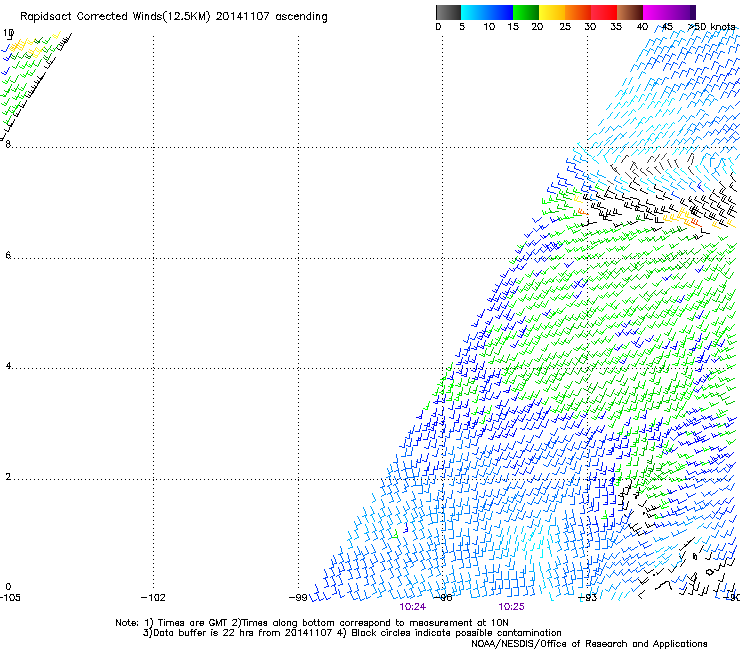Click the green 15-20 knots legend swatch

point(526,12)
